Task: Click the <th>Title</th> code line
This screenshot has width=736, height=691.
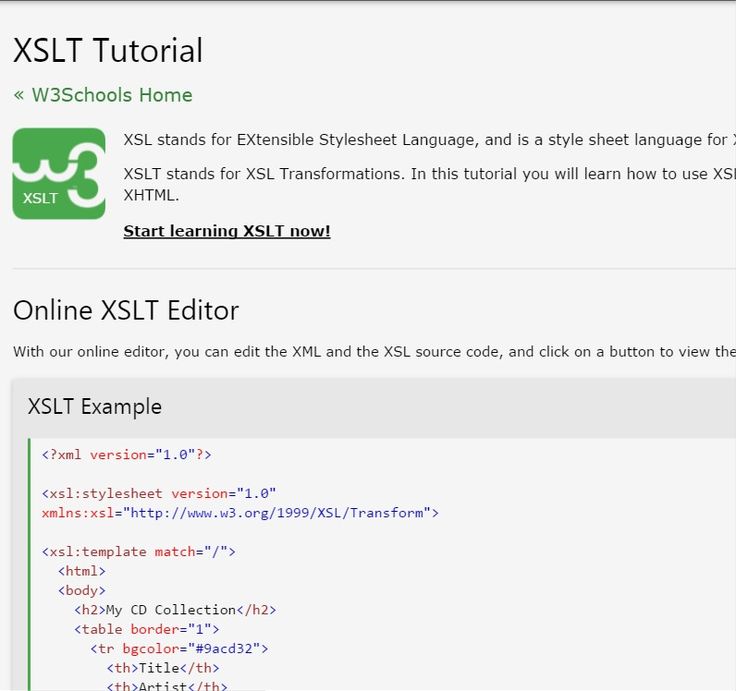Action: point(163,668)
